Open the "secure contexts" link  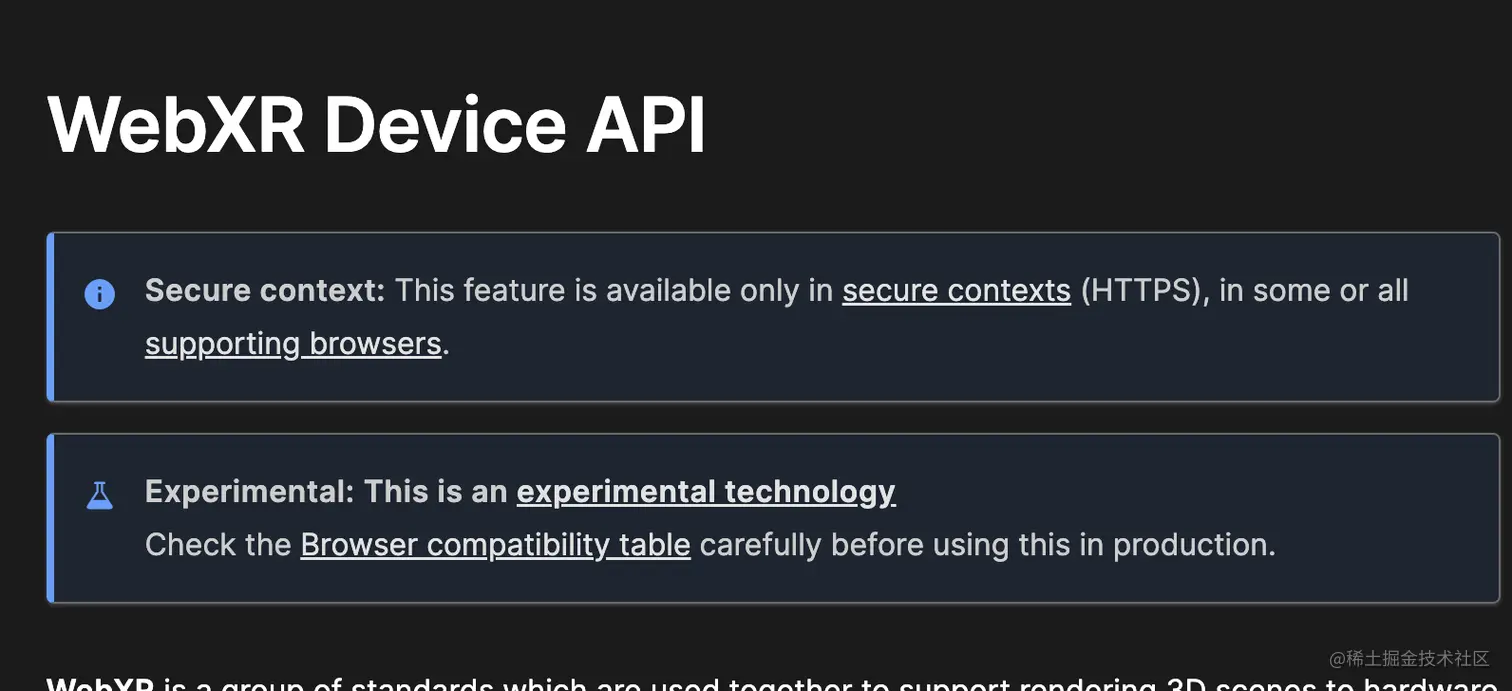[956, 291]
